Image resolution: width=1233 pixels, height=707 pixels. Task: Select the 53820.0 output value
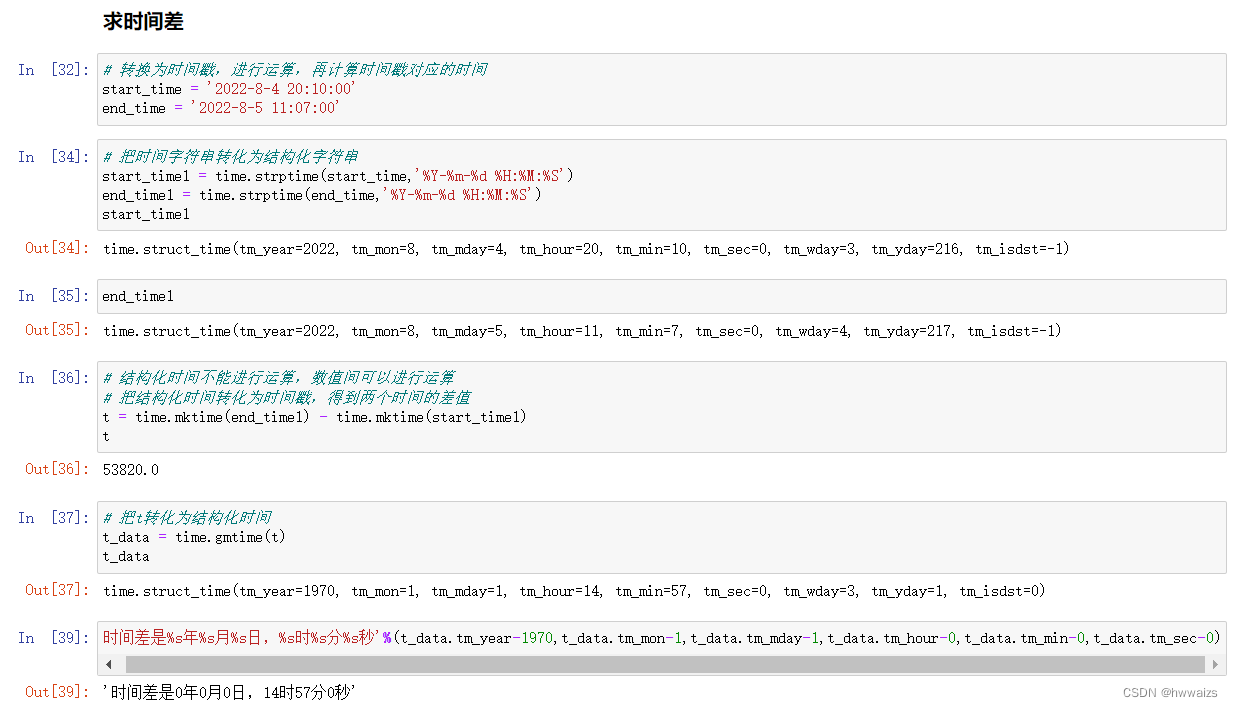131,470
